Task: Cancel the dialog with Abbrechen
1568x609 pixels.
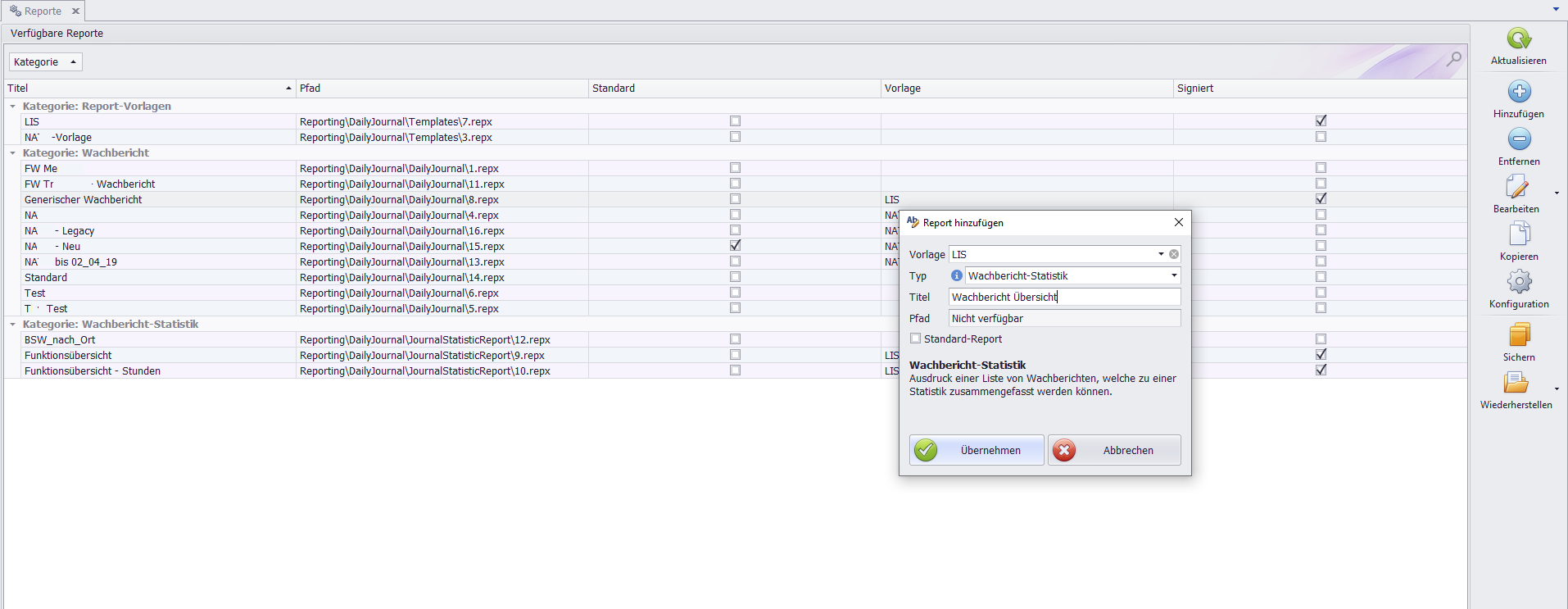Action: click(1114, 450)
